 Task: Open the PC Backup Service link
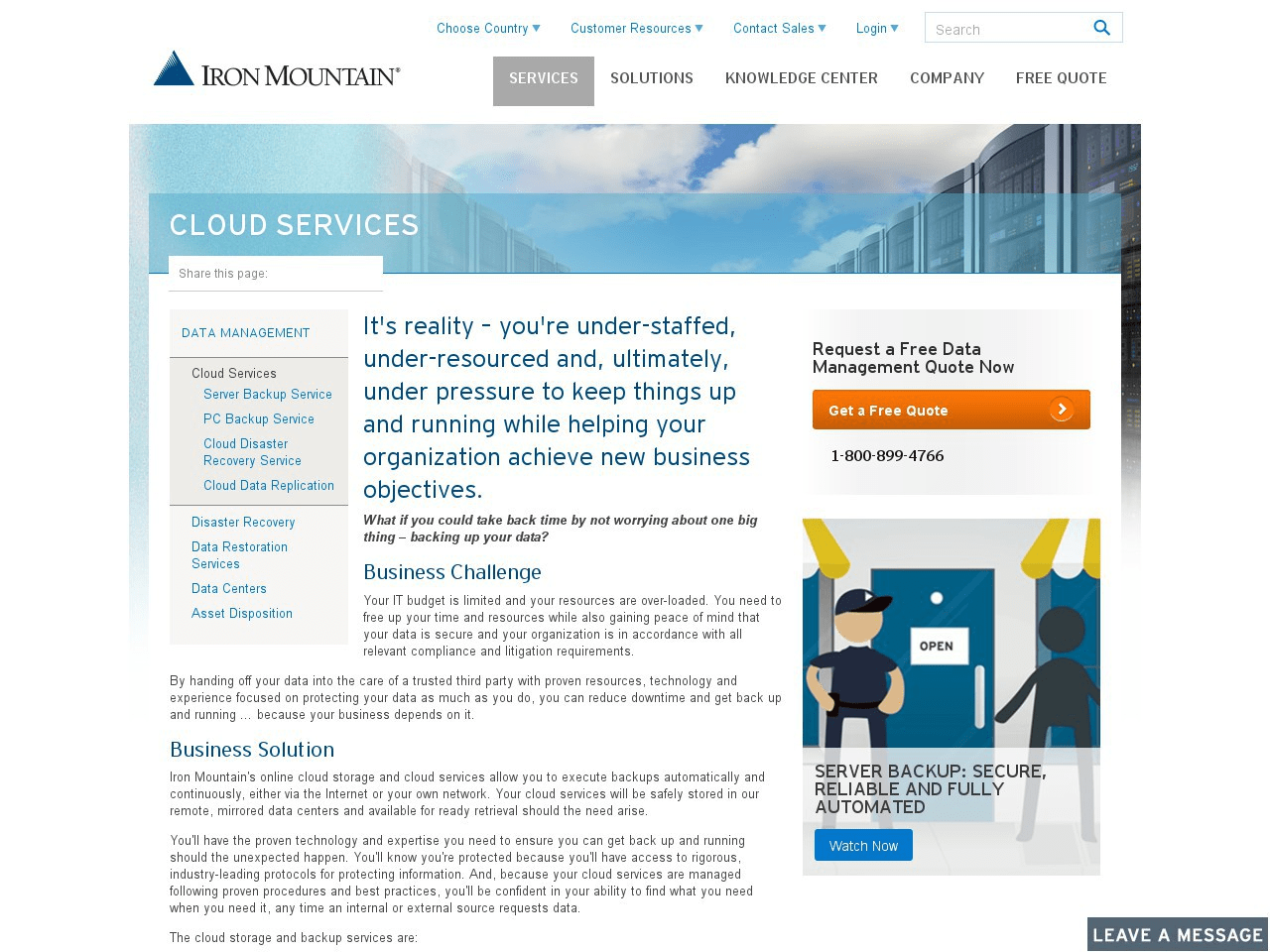[259, 418]
